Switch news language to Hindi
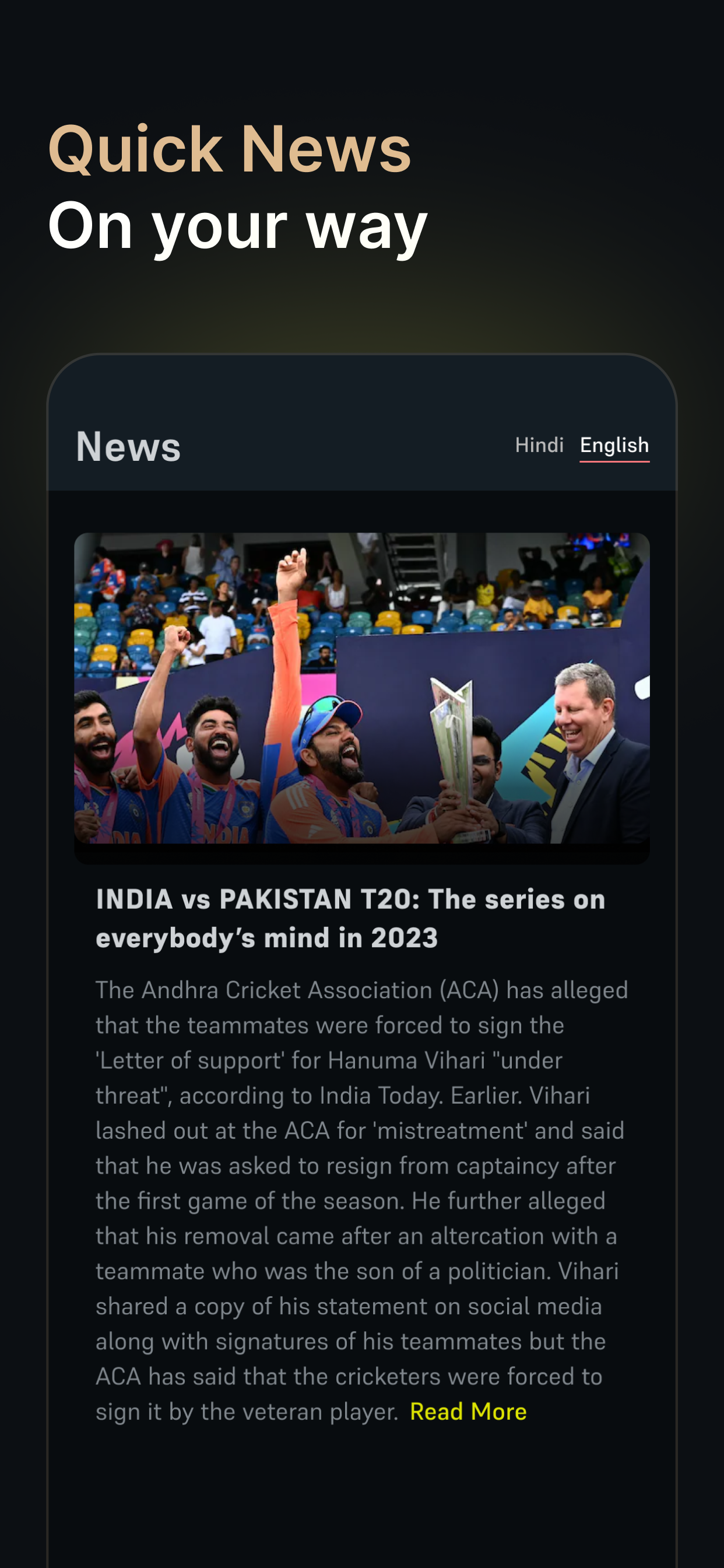 pos(539,445)
